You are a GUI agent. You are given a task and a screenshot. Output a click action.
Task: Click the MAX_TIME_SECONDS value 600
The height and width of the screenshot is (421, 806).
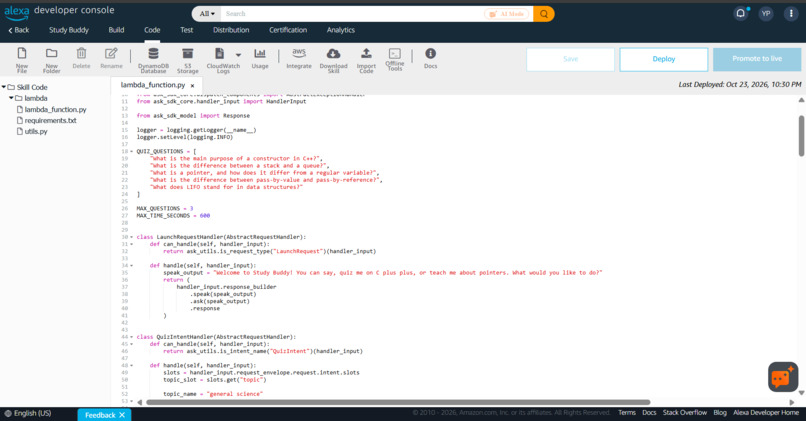pos(205,216)
